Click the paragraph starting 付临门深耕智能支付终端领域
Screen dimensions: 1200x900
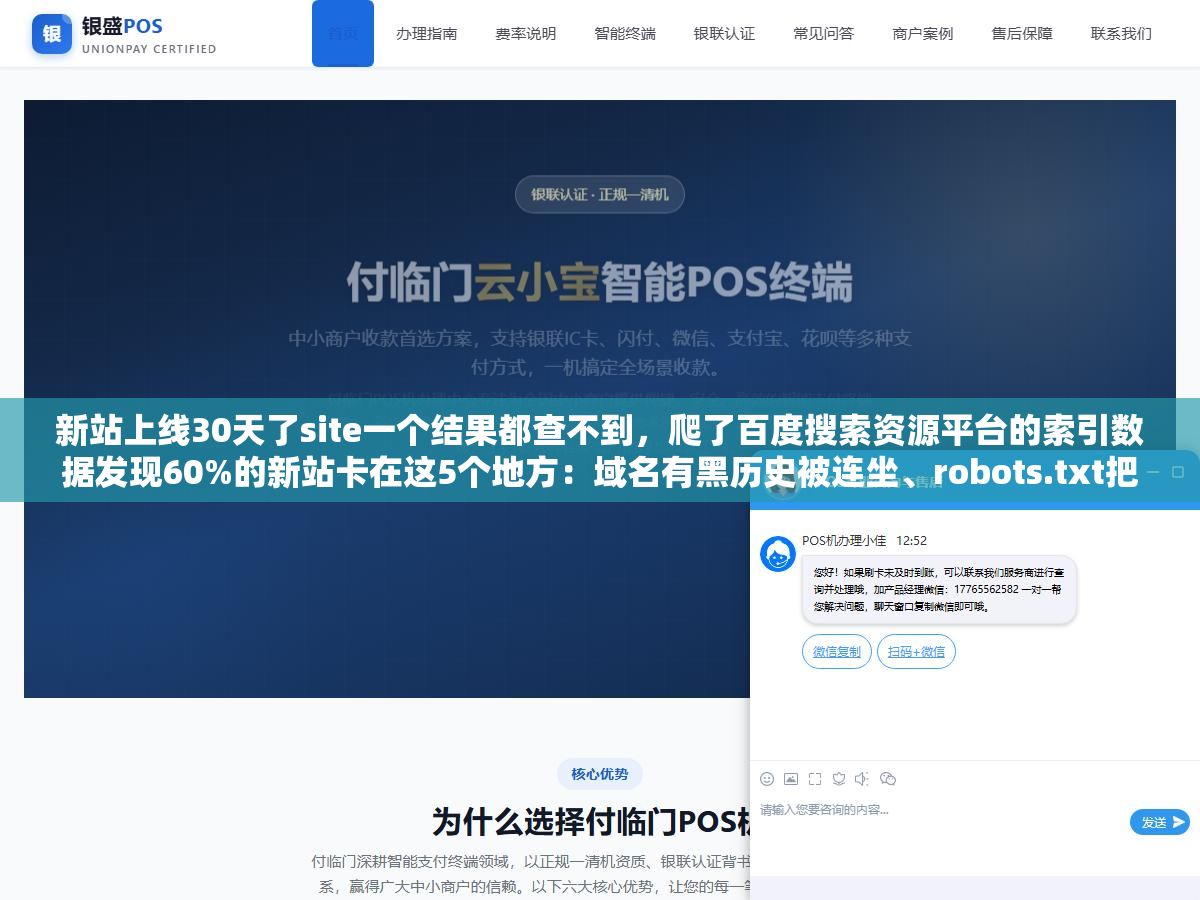point(530,874)
